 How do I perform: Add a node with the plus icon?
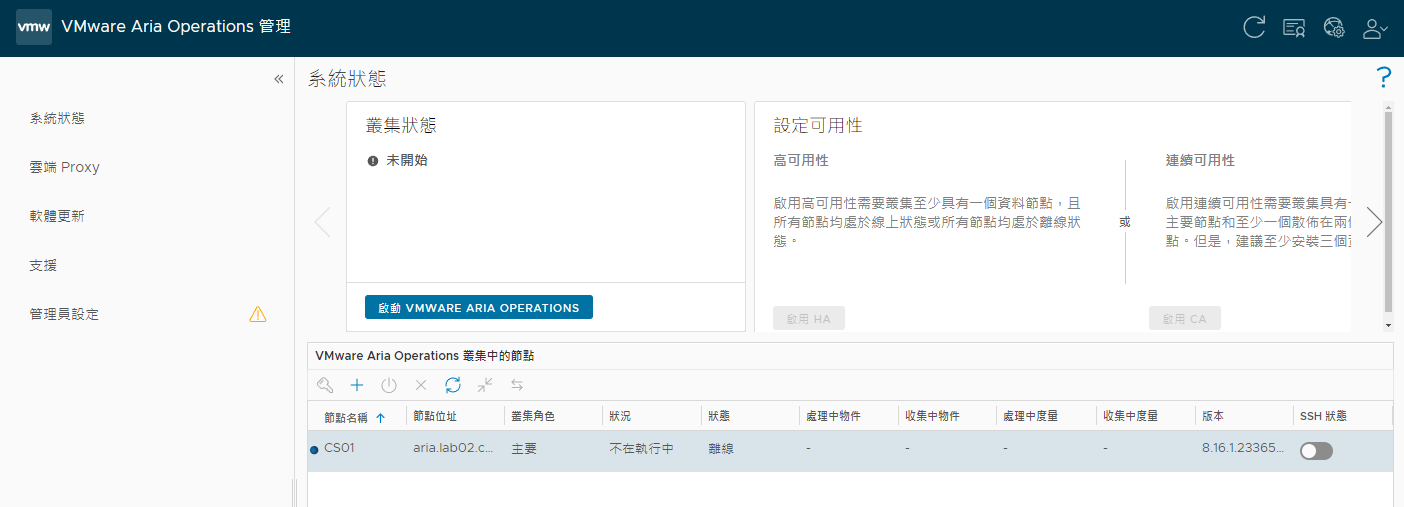click(x=357, y=385)
